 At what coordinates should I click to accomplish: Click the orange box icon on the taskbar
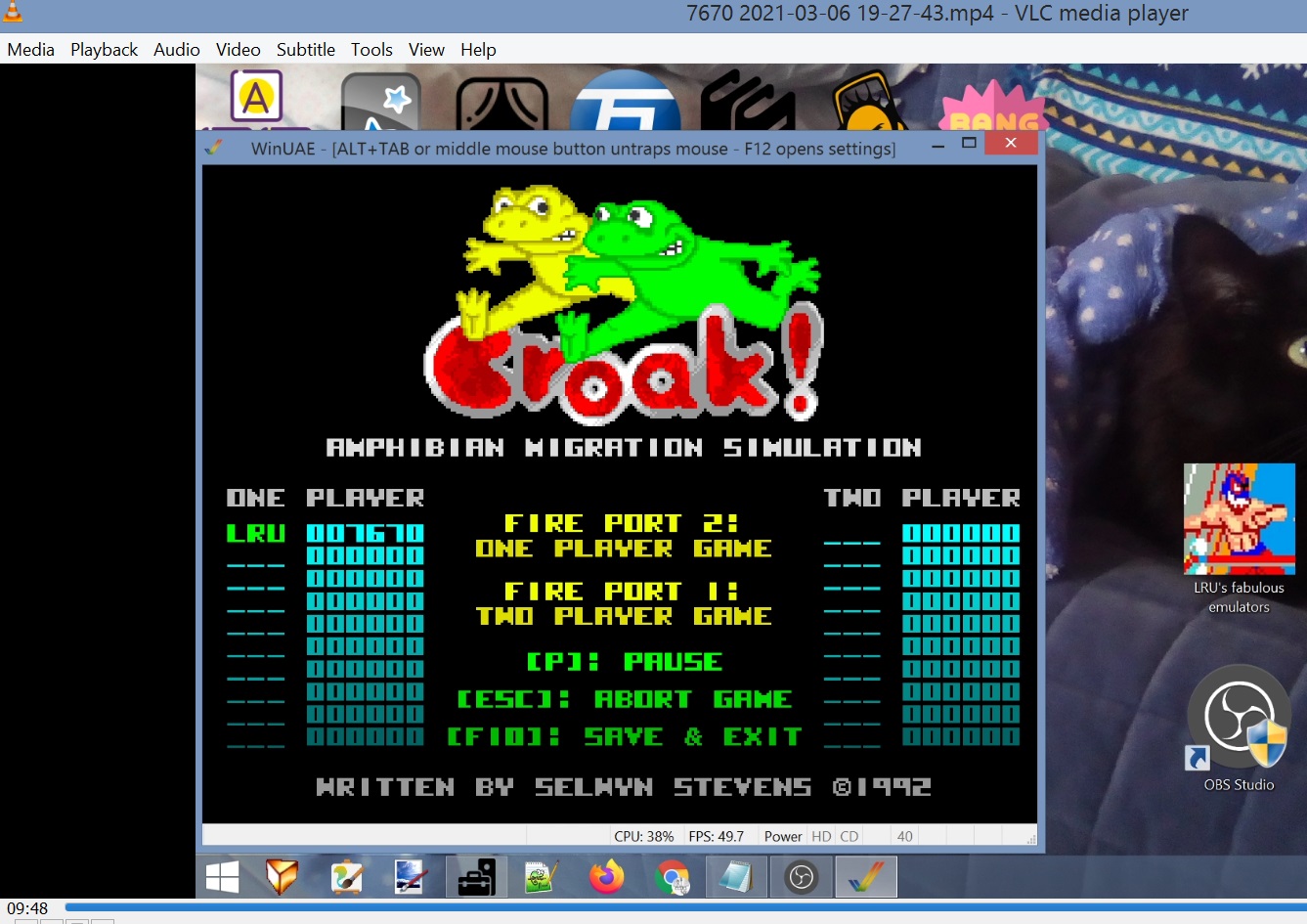[283, 877]
